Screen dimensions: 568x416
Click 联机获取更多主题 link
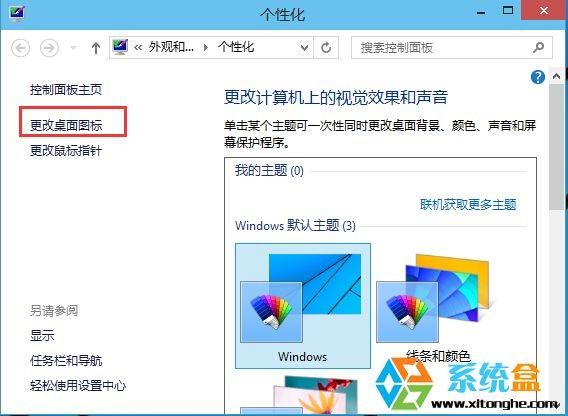[468, 204]
